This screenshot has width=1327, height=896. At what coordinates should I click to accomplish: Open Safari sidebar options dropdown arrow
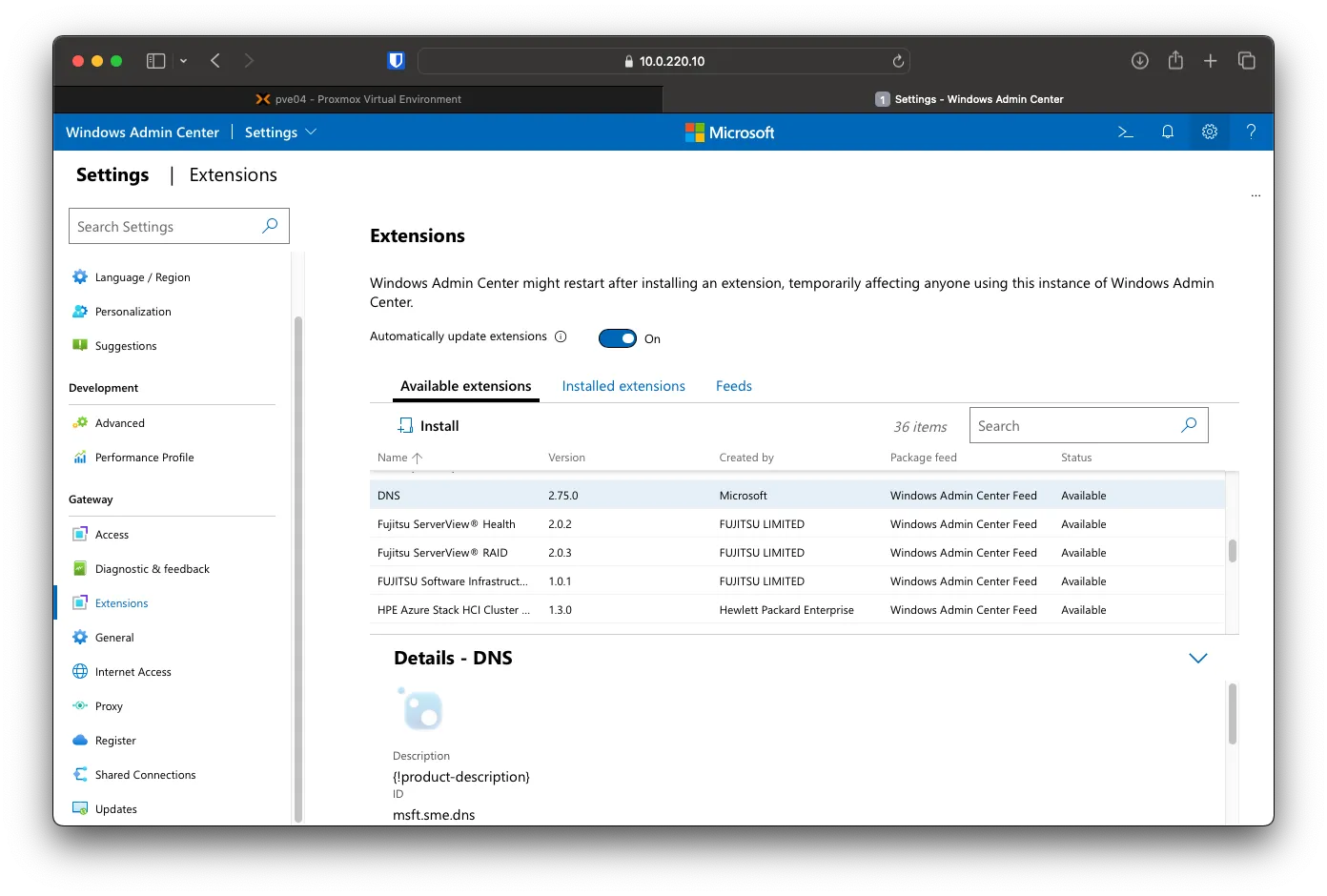pyautogui.click(x=183, y=61)
